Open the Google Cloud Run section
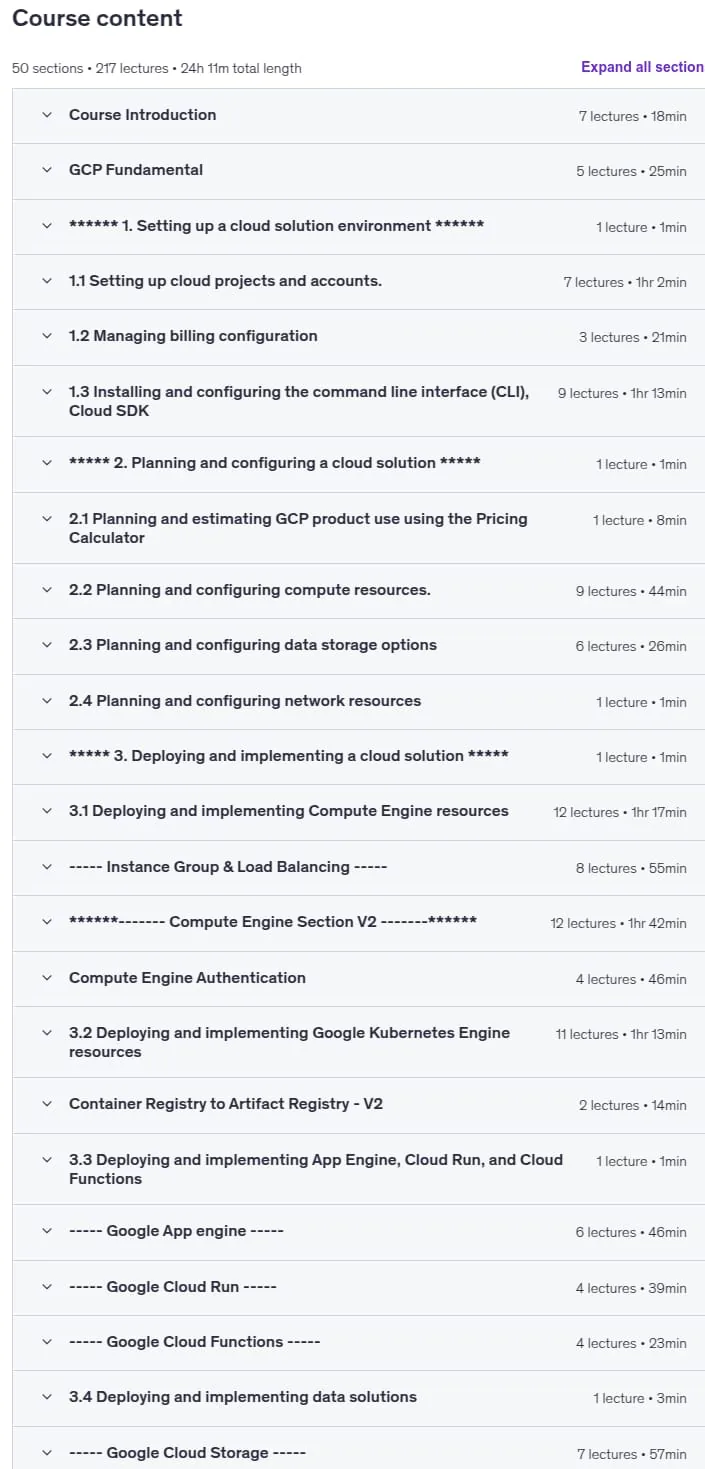Viewport: 705px width, 1469px height. click(x=358, y=1288)
